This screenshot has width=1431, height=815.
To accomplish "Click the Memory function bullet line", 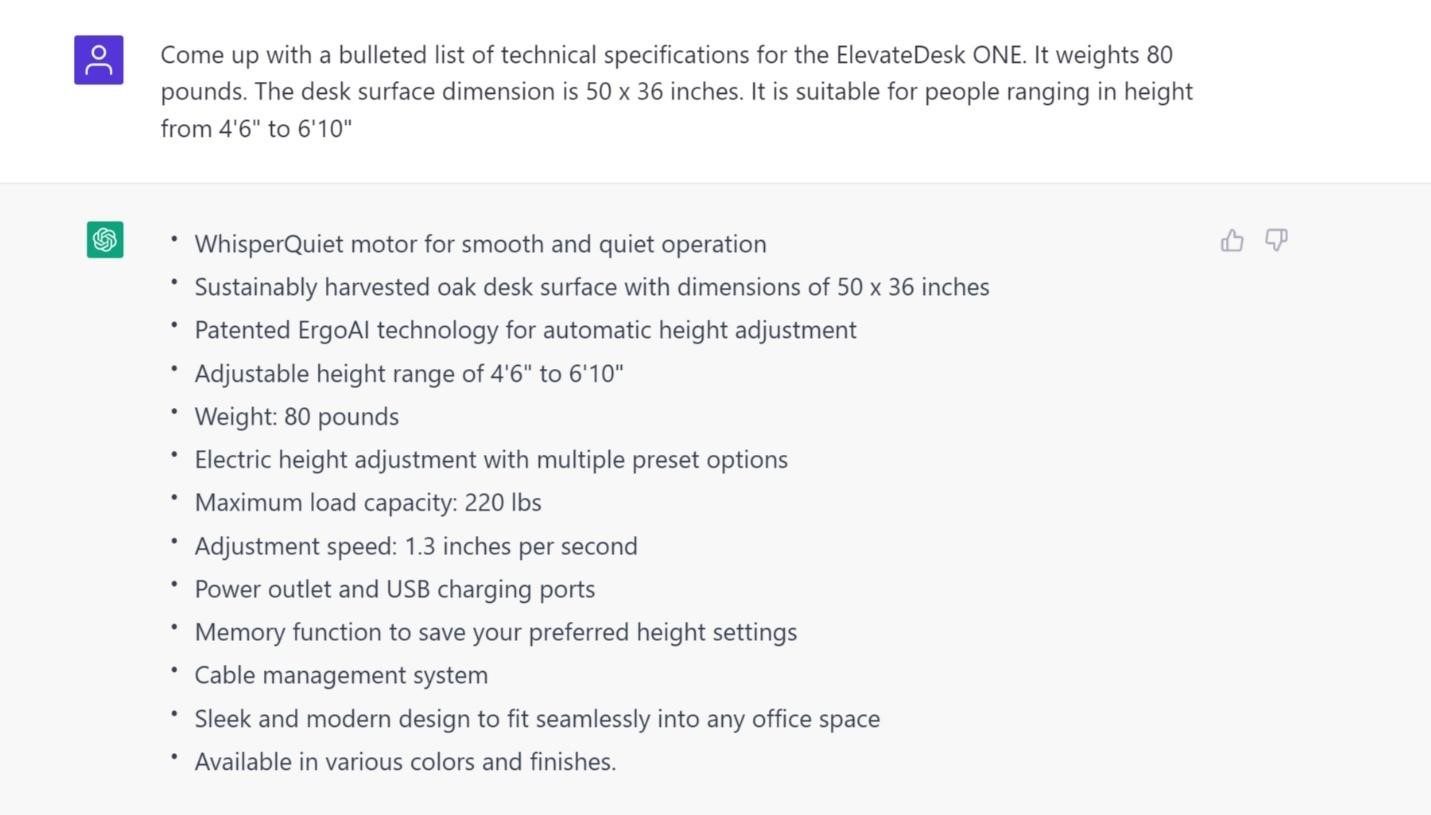I will pyautogui.click(x=495, y=632).
